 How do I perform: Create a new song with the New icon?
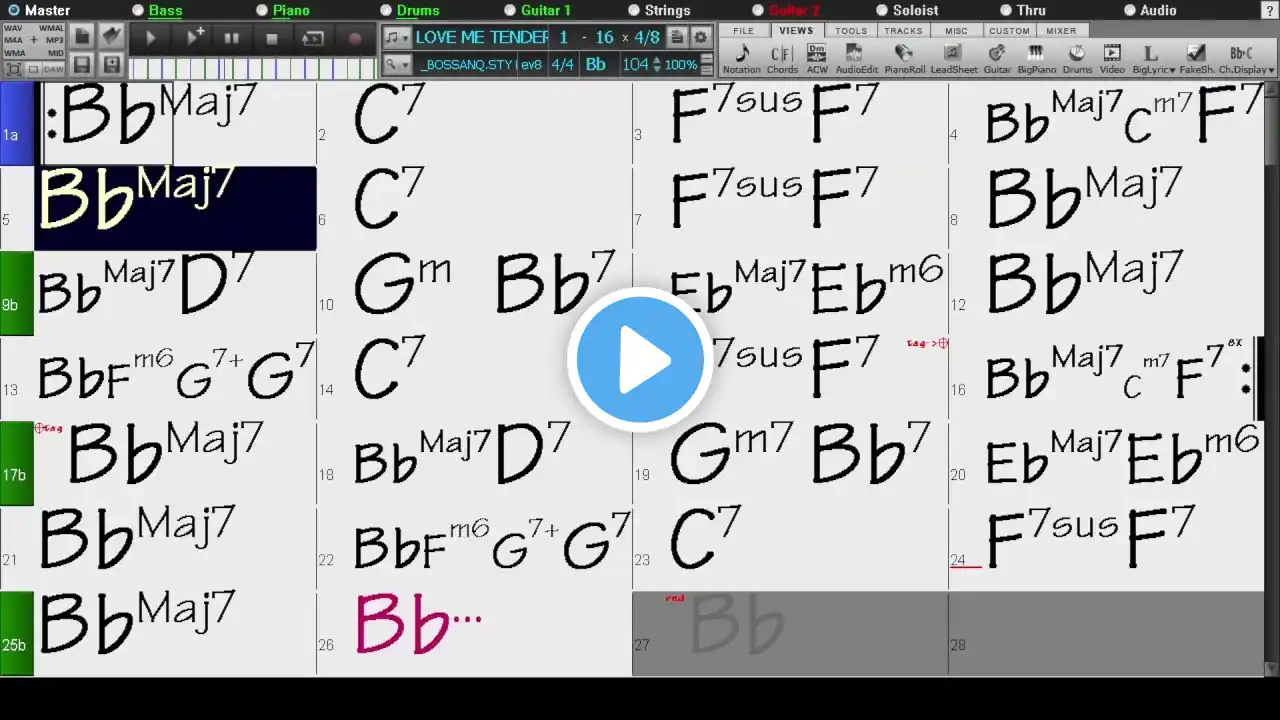pyautogui.click(x=83, y=37)
